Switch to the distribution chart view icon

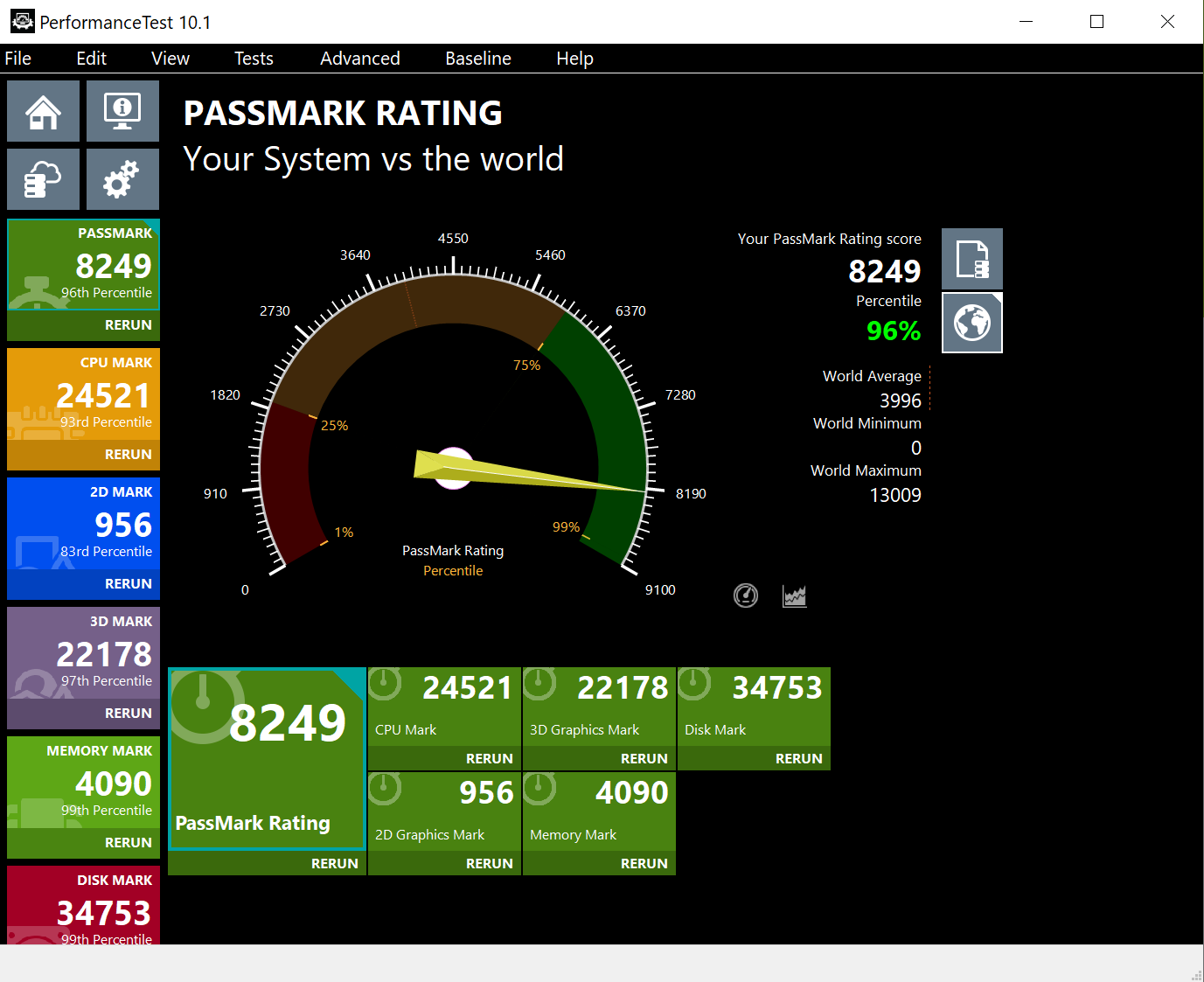coord(795,595)
